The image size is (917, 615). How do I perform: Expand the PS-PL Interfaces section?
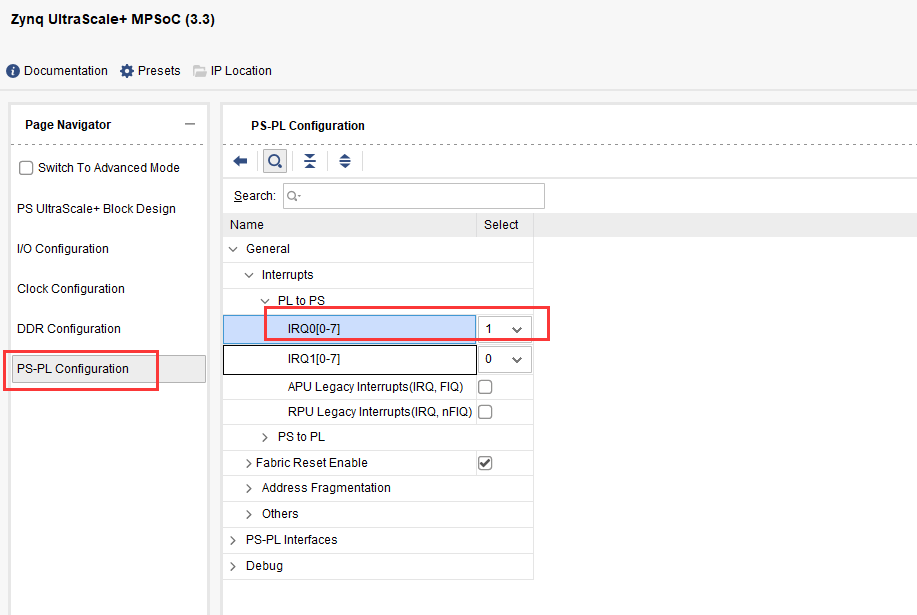233,540
